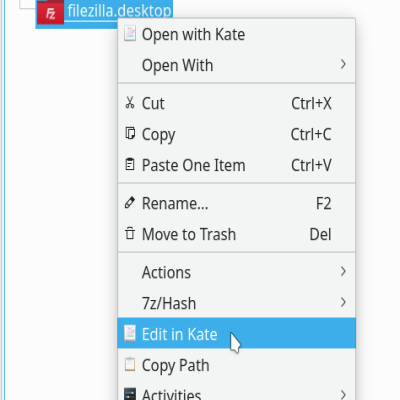Choose Edit in Kate

[237, 334]
